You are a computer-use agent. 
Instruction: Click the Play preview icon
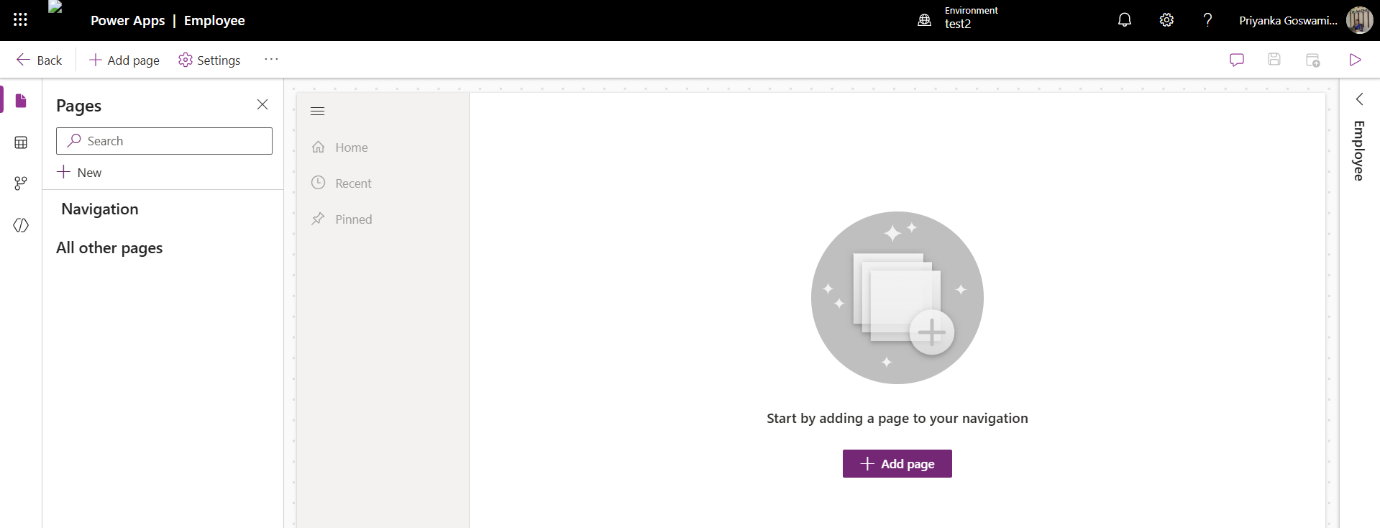tap(1355, 60)
